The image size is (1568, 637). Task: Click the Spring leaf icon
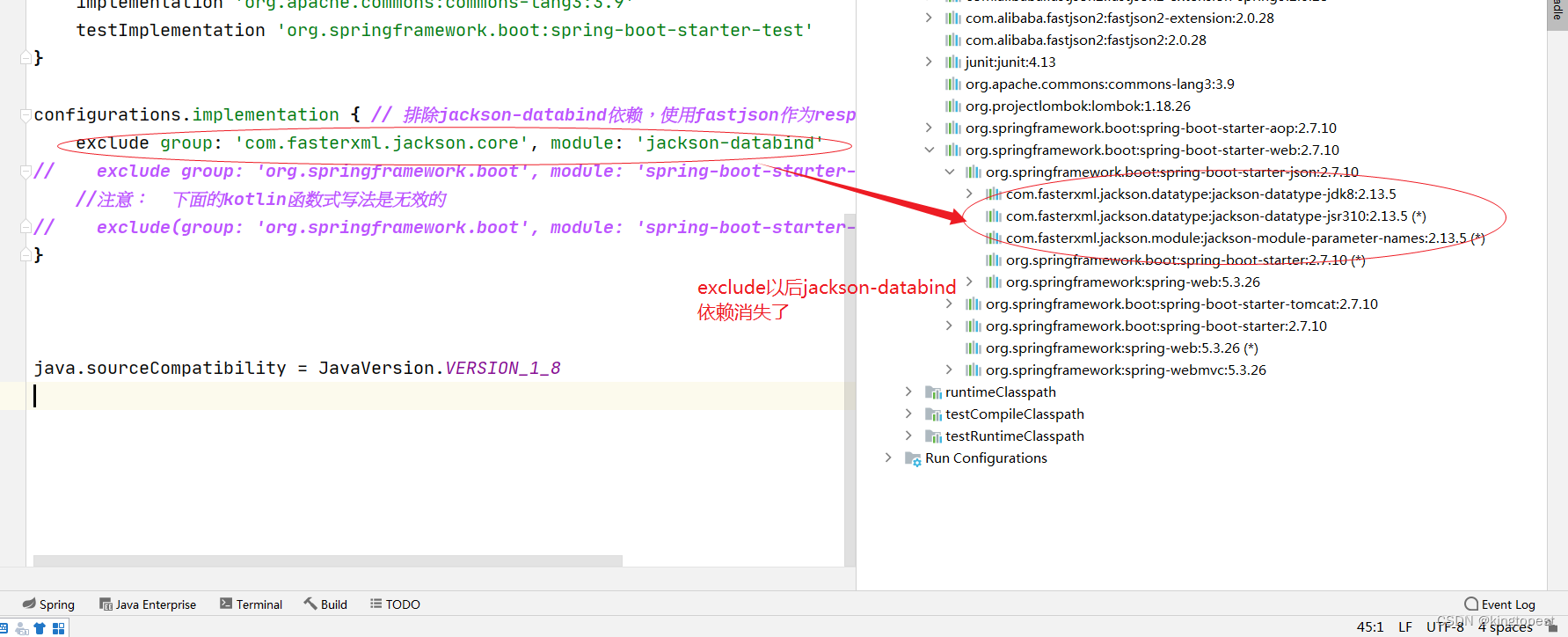point(29,604)
